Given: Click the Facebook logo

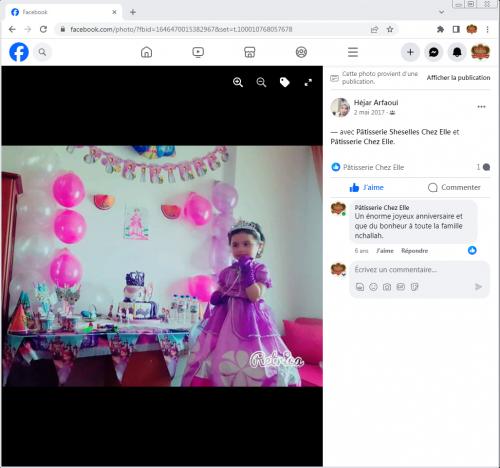Looking at the screenshot, I should pyautogui.click(x=19, y=52).
